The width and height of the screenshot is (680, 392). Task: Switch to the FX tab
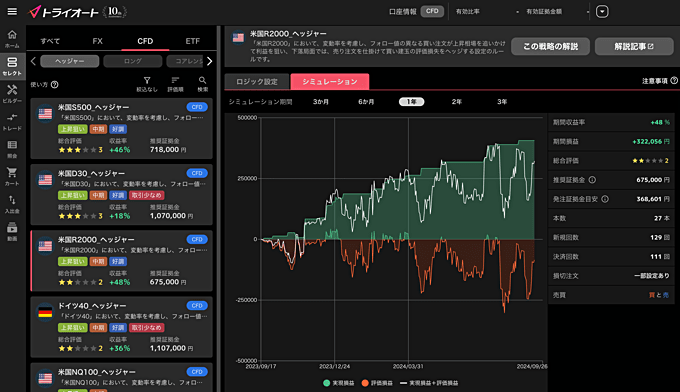click(98, 41)
